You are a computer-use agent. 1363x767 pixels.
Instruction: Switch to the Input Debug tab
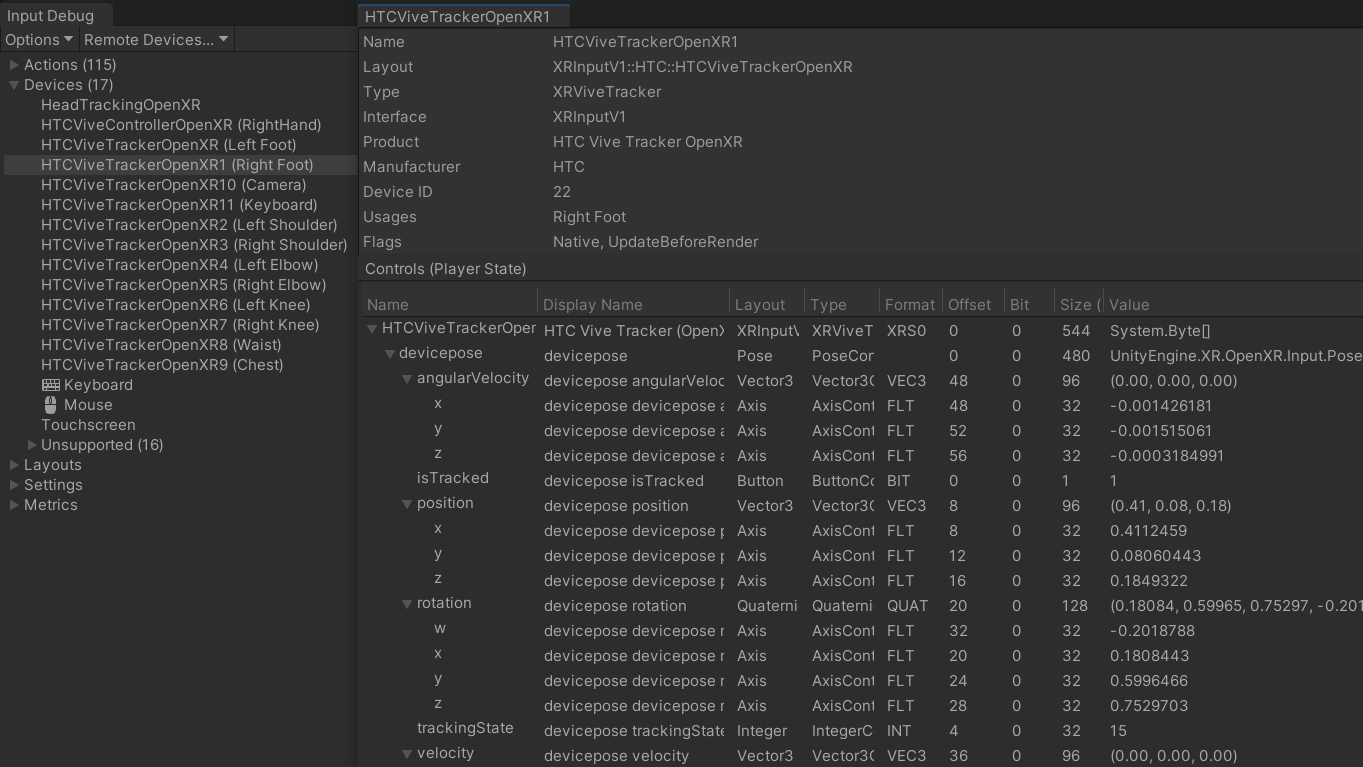(x=50, y=15)
